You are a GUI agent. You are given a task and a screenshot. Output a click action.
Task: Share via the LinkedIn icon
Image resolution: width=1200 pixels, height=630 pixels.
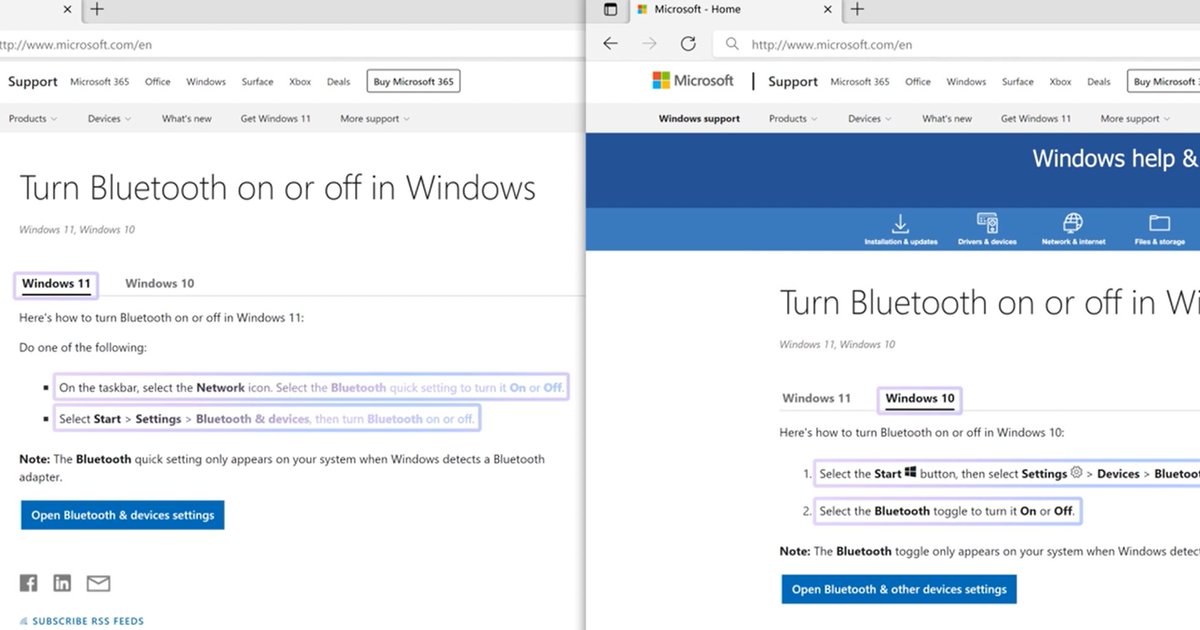pos(62,583)
